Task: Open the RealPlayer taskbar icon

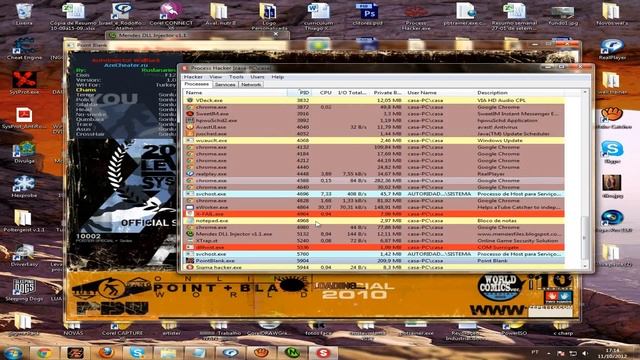Action: tap(230, 352)
